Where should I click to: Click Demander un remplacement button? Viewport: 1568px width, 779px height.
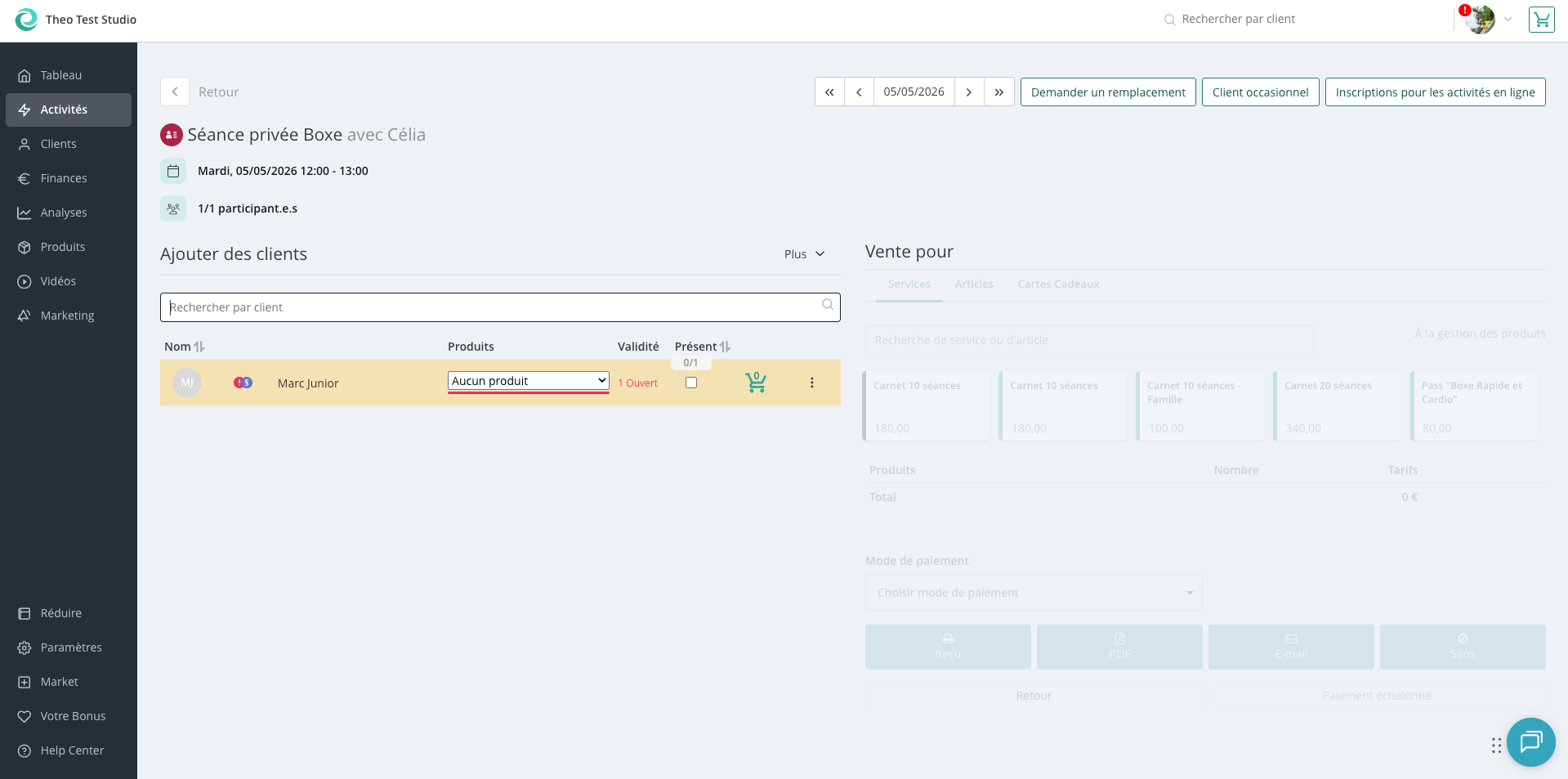pyautogui.click(x=1107, y=92)
